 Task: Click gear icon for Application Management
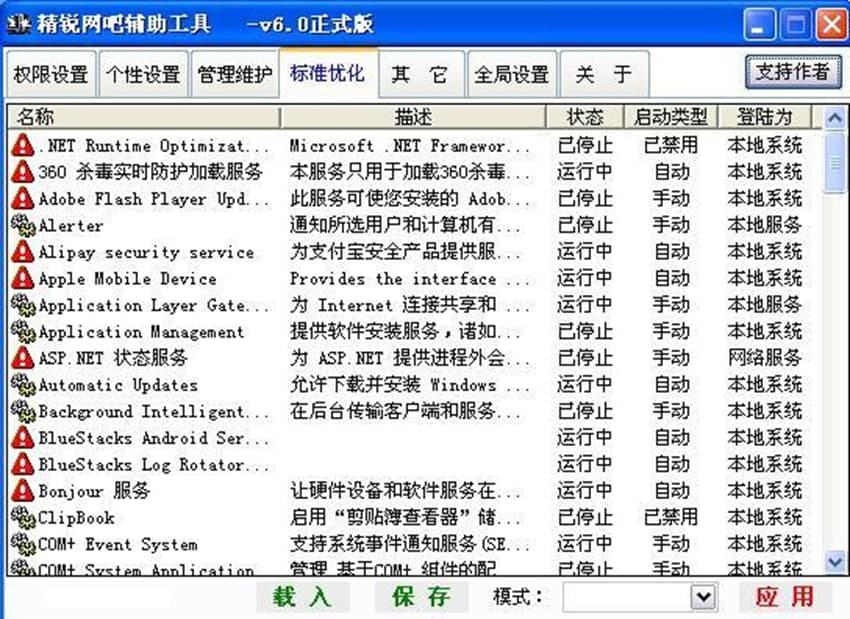[23, 331]
